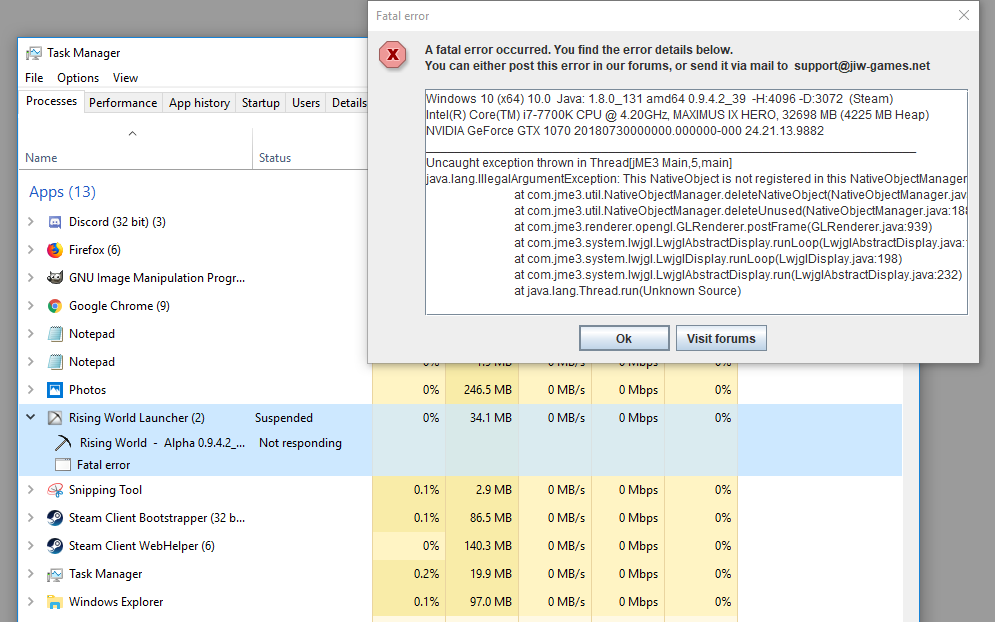The width and height of the screenshot is (995, 622).
Task: Expand the Steam Client WebHelper group
Action: point(31,546)
